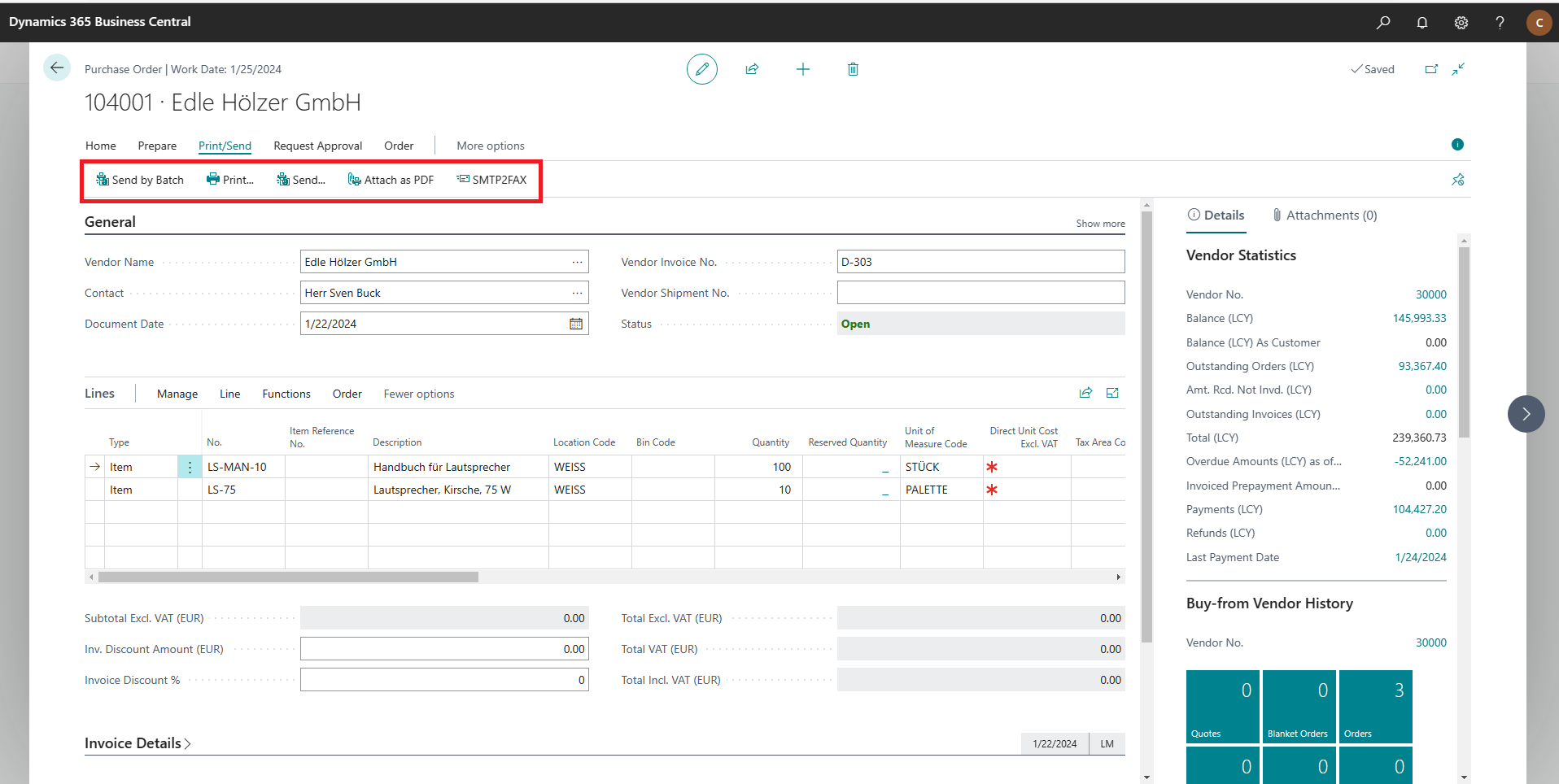Click the edit pencil icon

702,69
